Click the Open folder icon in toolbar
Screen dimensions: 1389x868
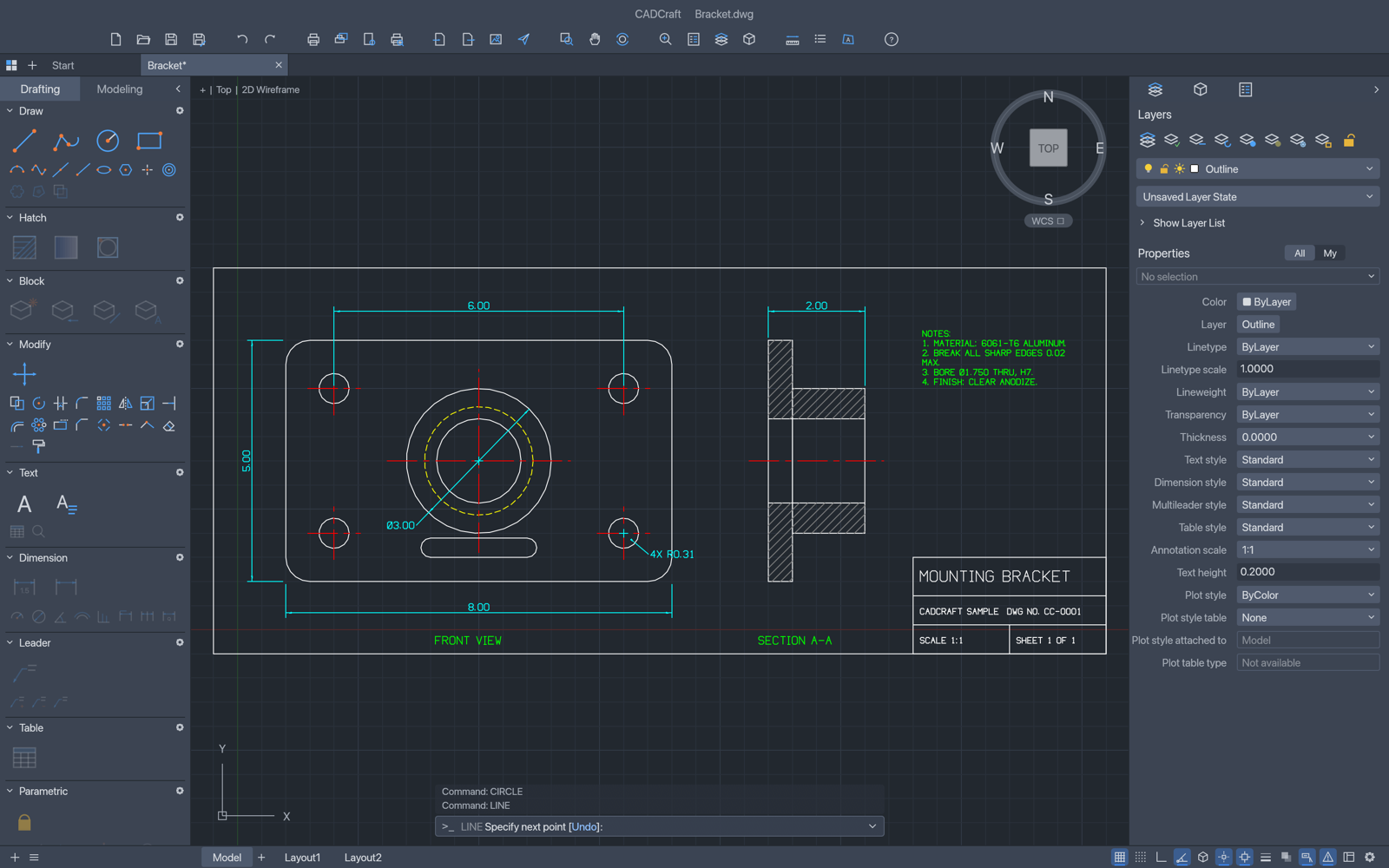pyautogui.click(x=143, y=39)
